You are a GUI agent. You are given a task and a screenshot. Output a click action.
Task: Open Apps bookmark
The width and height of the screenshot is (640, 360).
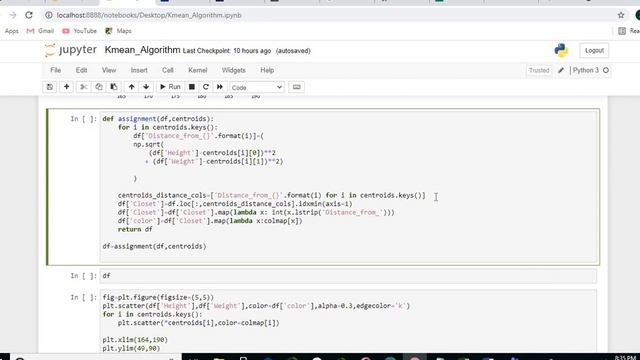(12, 31)
